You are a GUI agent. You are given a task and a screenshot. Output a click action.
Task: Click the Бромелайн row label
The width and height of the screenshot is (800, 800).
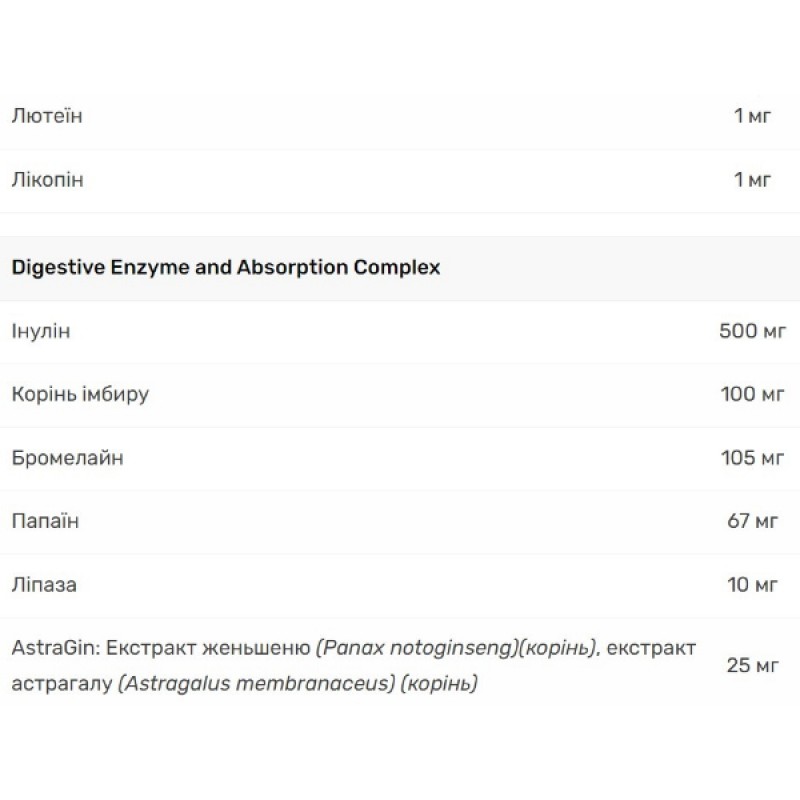pyautogui.click(x=67, y=458)
